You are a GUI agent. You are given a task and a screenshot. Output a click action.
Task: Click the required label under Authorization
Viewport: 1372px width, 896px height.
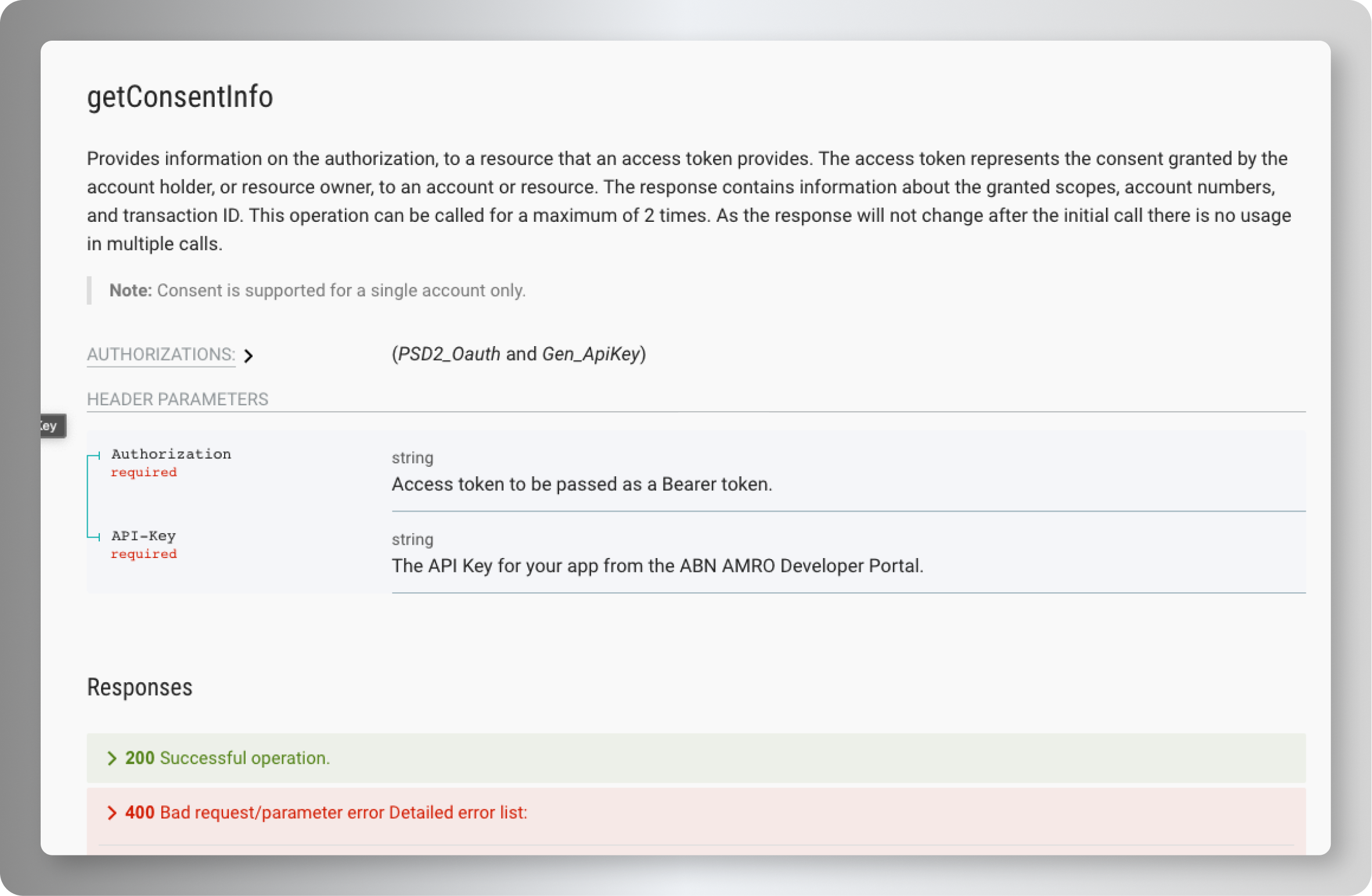143,473
